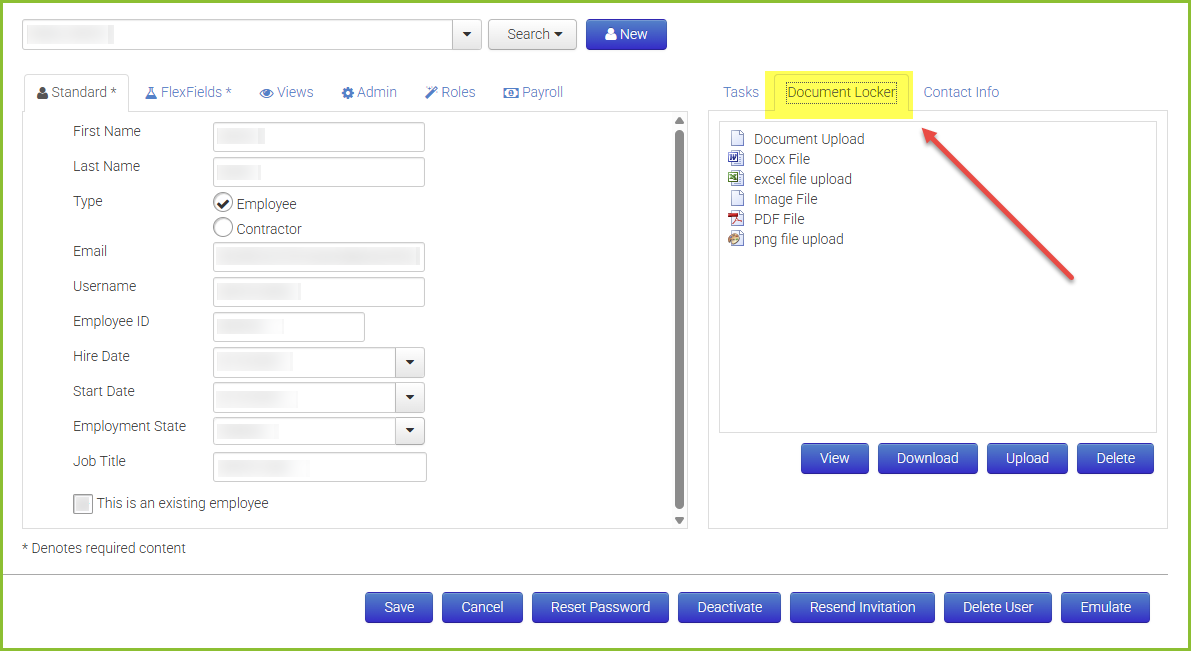Click the Excel icon beside excel file upload
The image size is (1191, 651).
click(736, 179)
